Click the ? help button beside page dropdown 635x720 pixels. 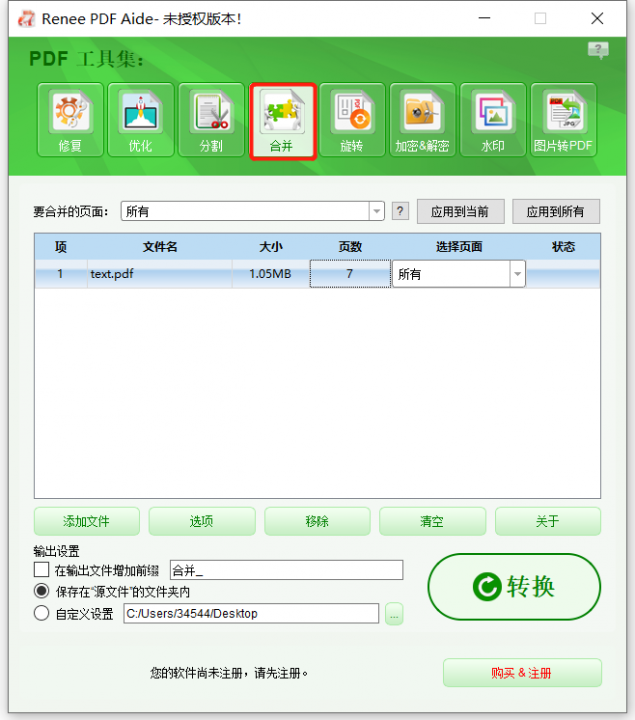(400, 211)
